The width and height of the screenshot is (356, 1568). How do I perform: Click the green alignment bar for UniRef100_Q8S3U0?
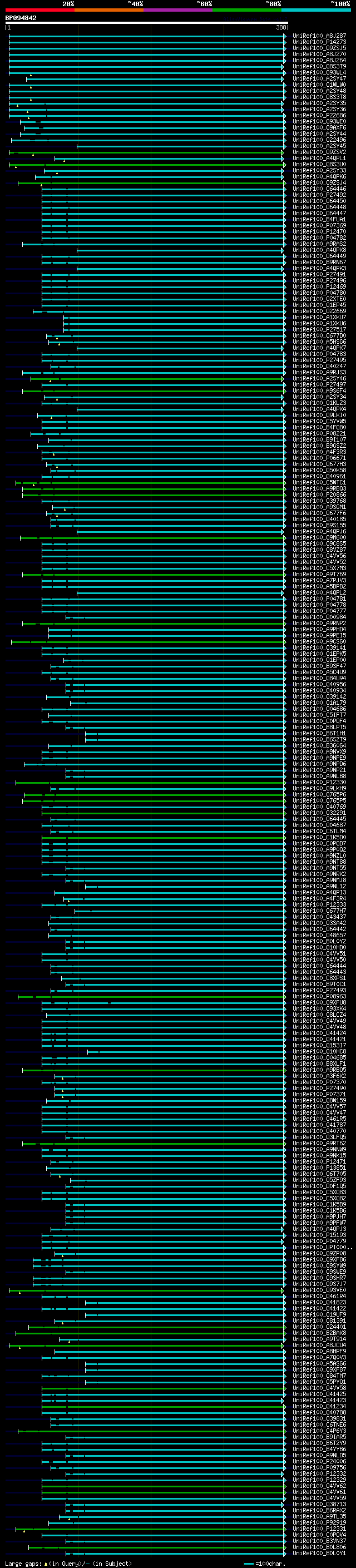[x=147, y=164]
